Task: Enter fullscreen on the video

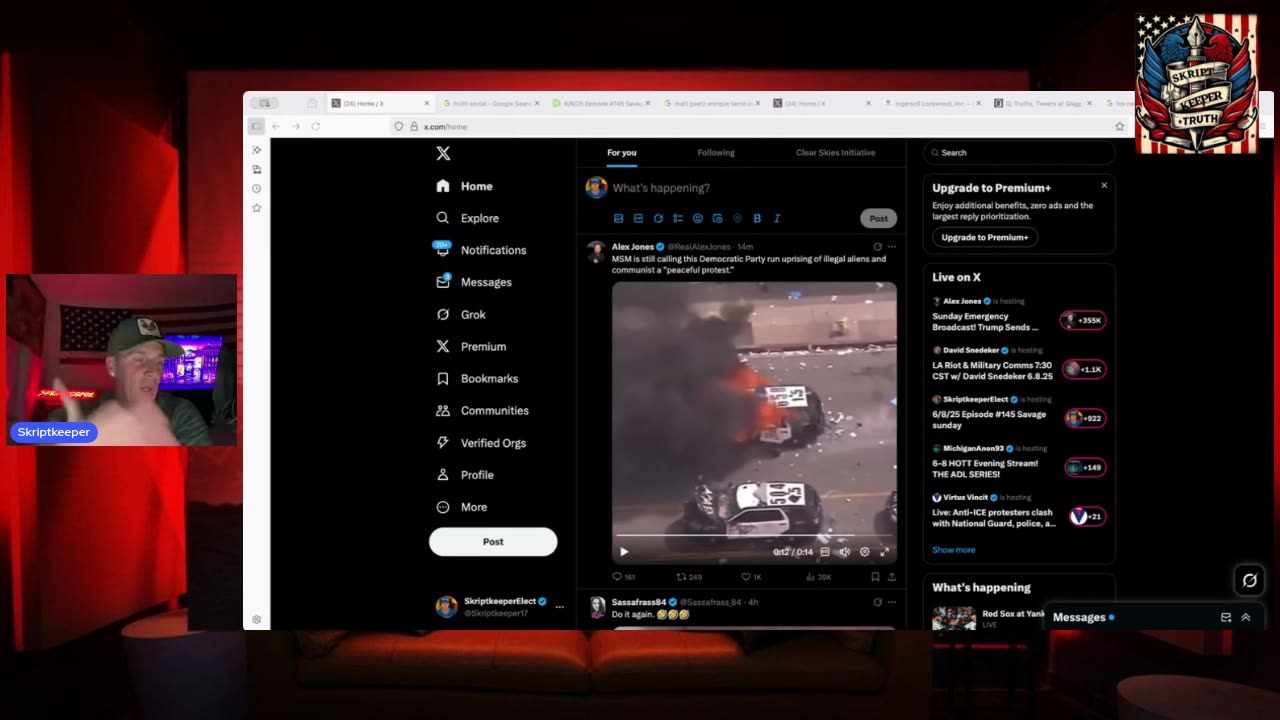Action: click(884, 551)
